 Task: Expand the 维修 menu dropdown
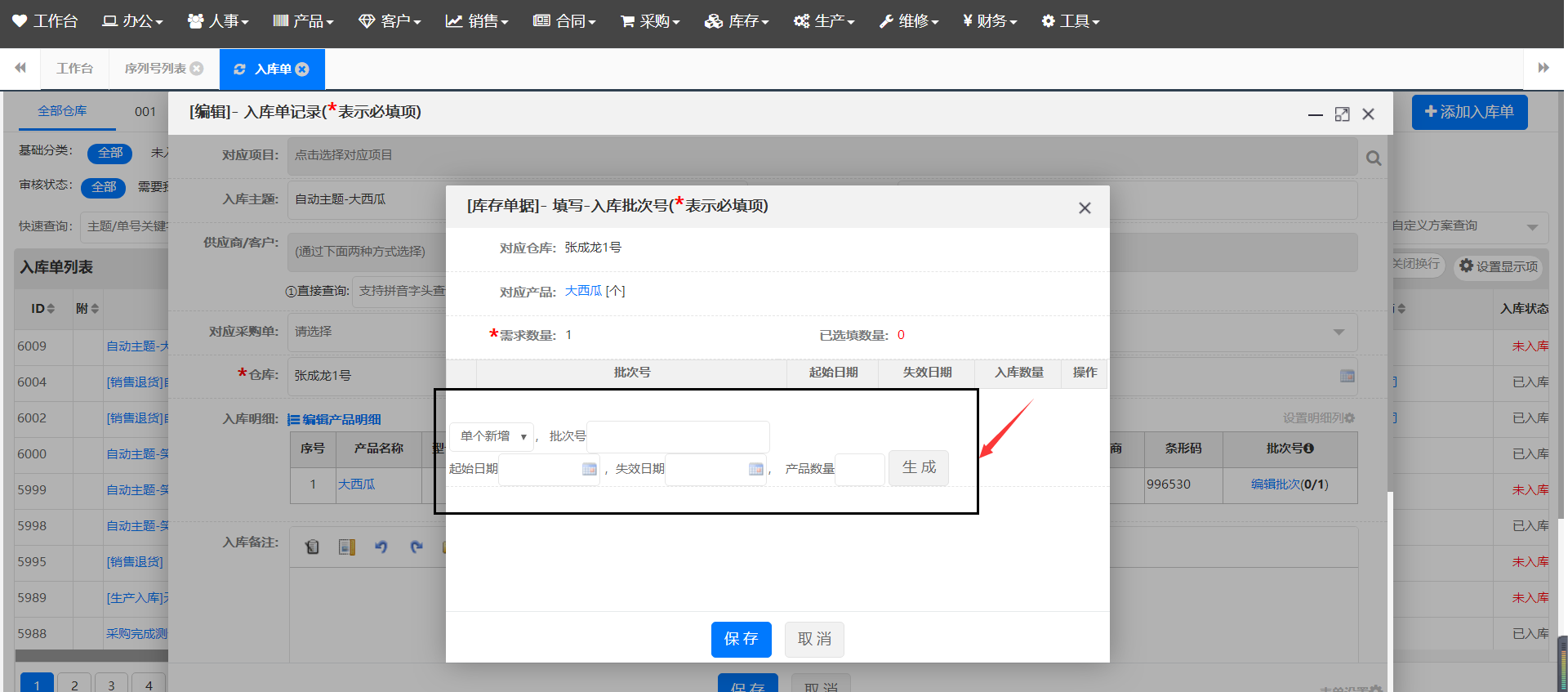(x=909, y=21)
